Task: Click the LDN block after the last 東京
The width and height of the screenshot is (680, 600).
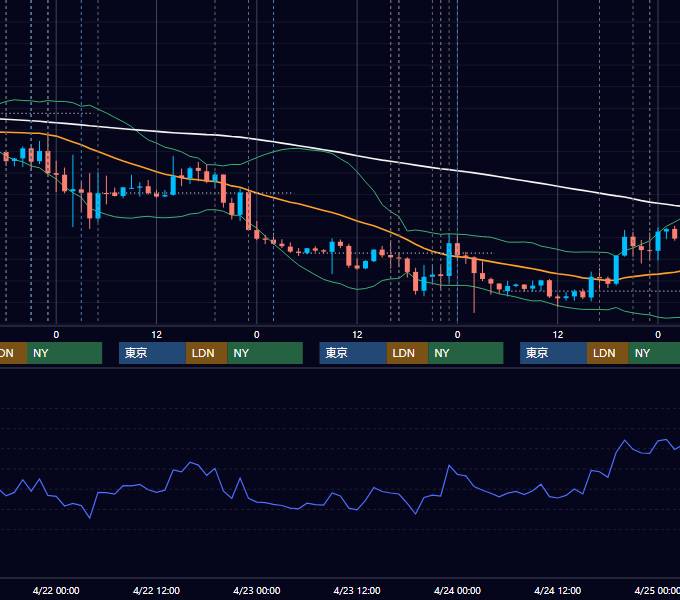Action: tap(608, 353)
